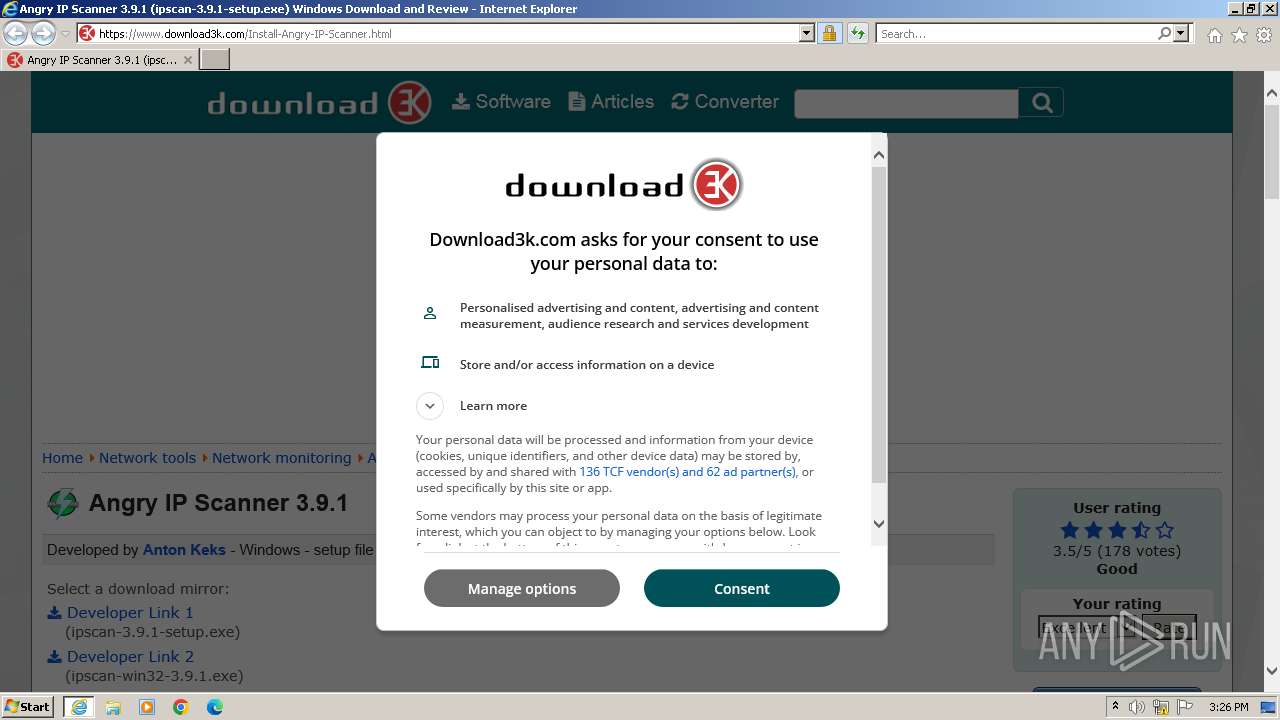Open the IE Tools gear icon
Image resolution: width=1280 pixels, height=720 pixels.
coord(1264,35)
